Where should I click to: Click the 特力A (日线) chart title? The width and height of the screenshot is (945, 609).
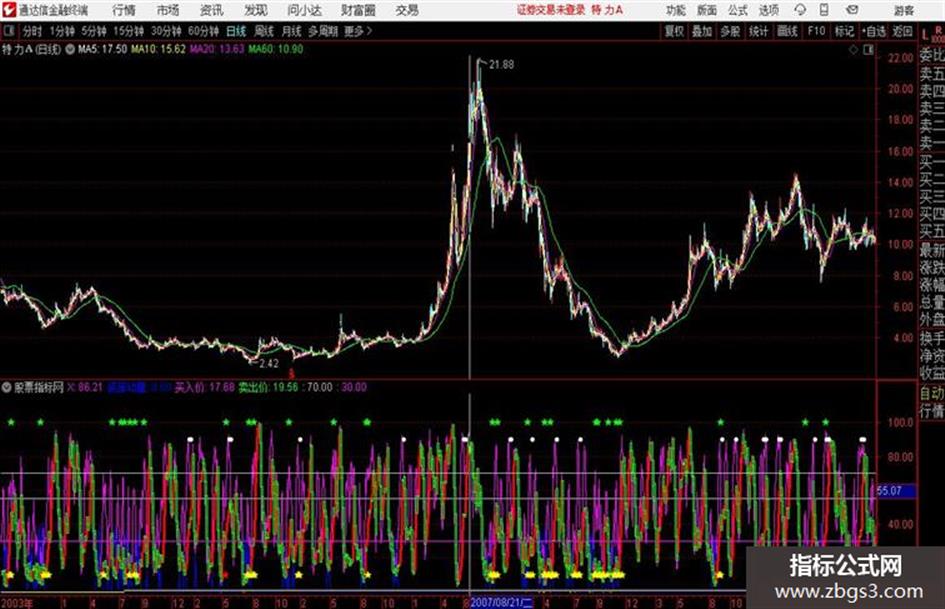tap(31, 49)
